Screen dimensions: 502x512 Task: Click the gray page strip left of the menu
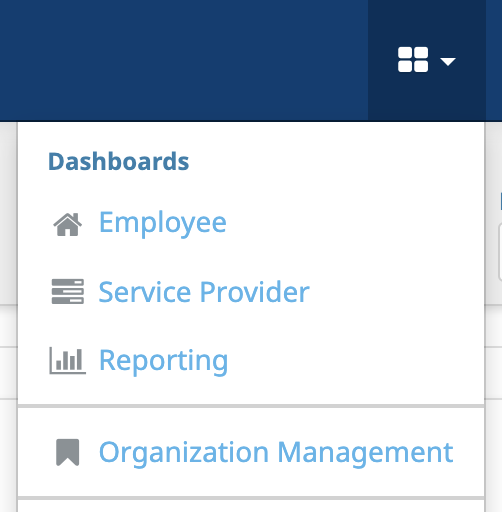pyautogui.click(x=8, y=213)
